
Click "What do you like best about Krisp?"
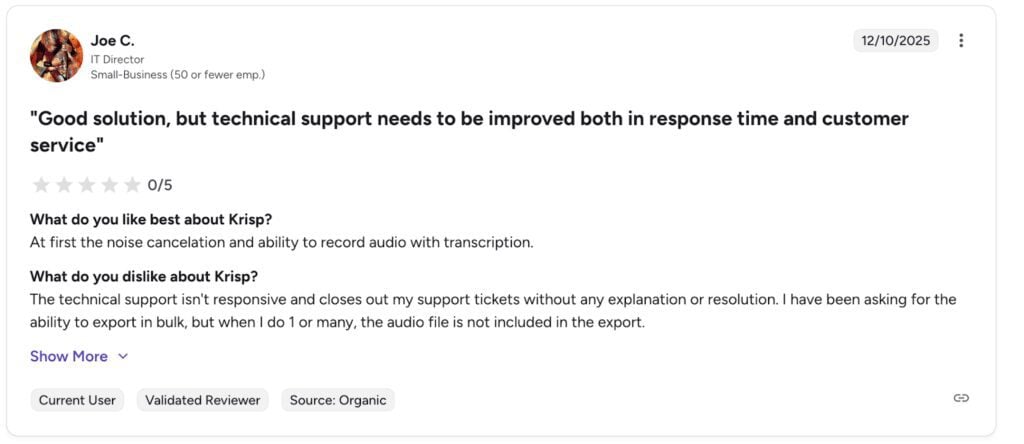[x=151, y=220]
